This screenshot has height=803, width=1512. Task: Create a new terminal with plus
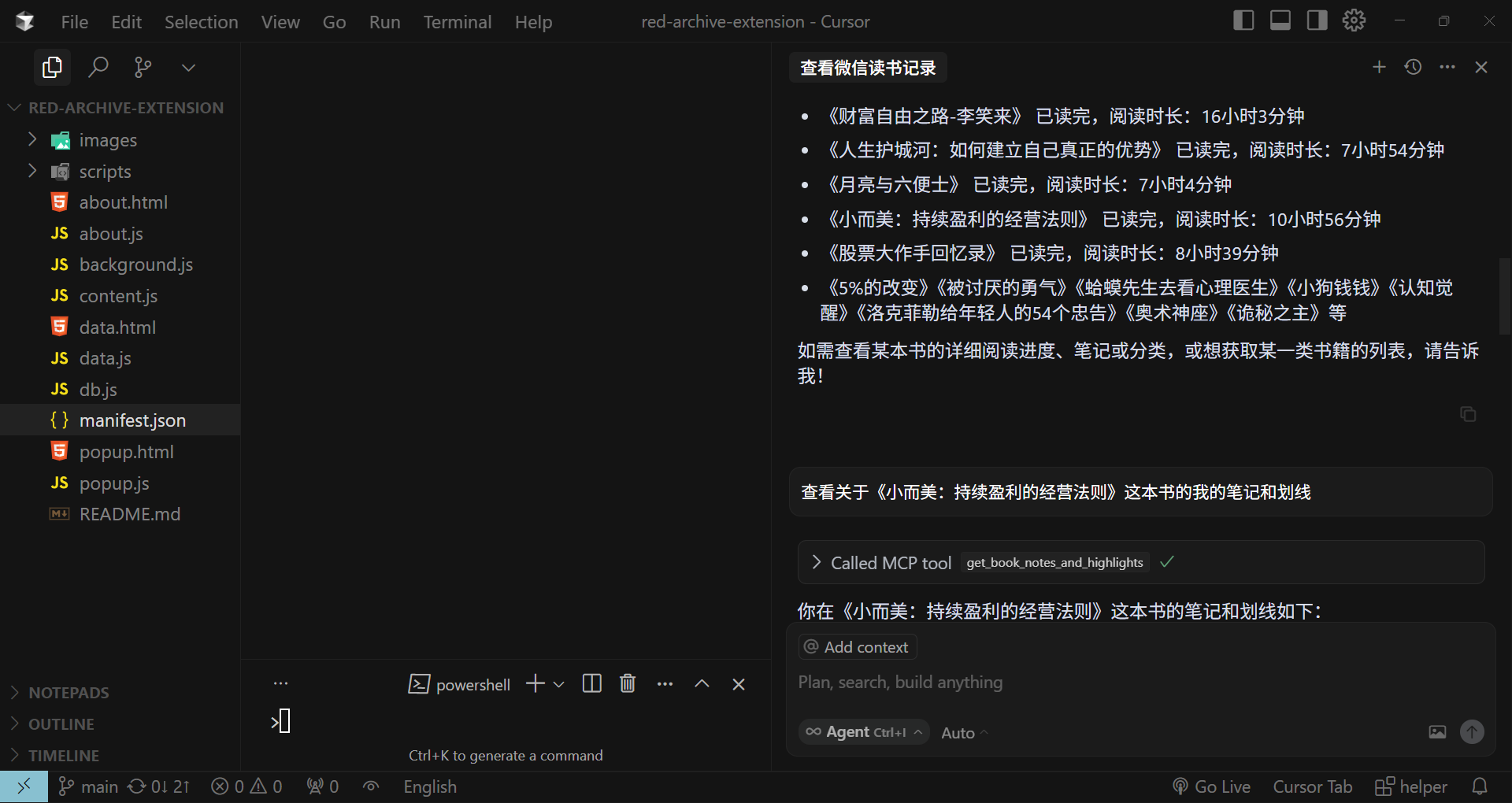(535, 683)
